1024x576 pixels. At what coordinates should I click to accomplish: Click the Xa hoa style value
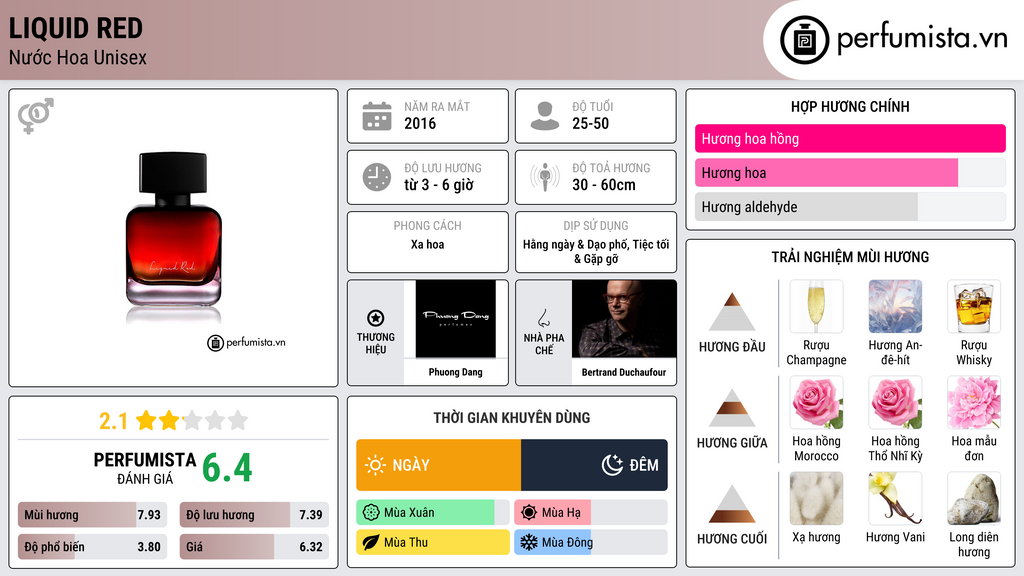click(428, 244)
